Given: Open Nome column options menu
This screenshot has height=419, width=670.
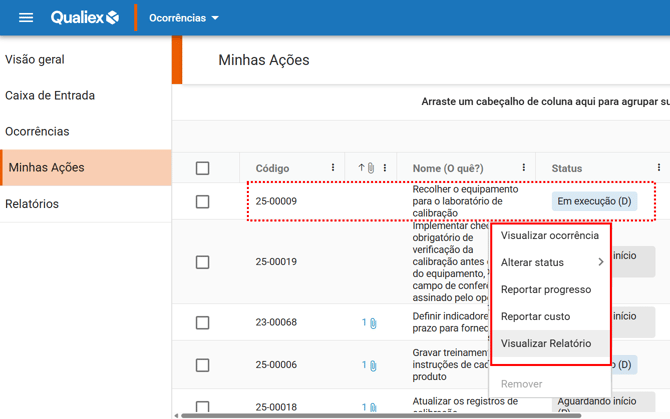Looking at the screenshot, I should pyautogui.click(x=524, y=168).
